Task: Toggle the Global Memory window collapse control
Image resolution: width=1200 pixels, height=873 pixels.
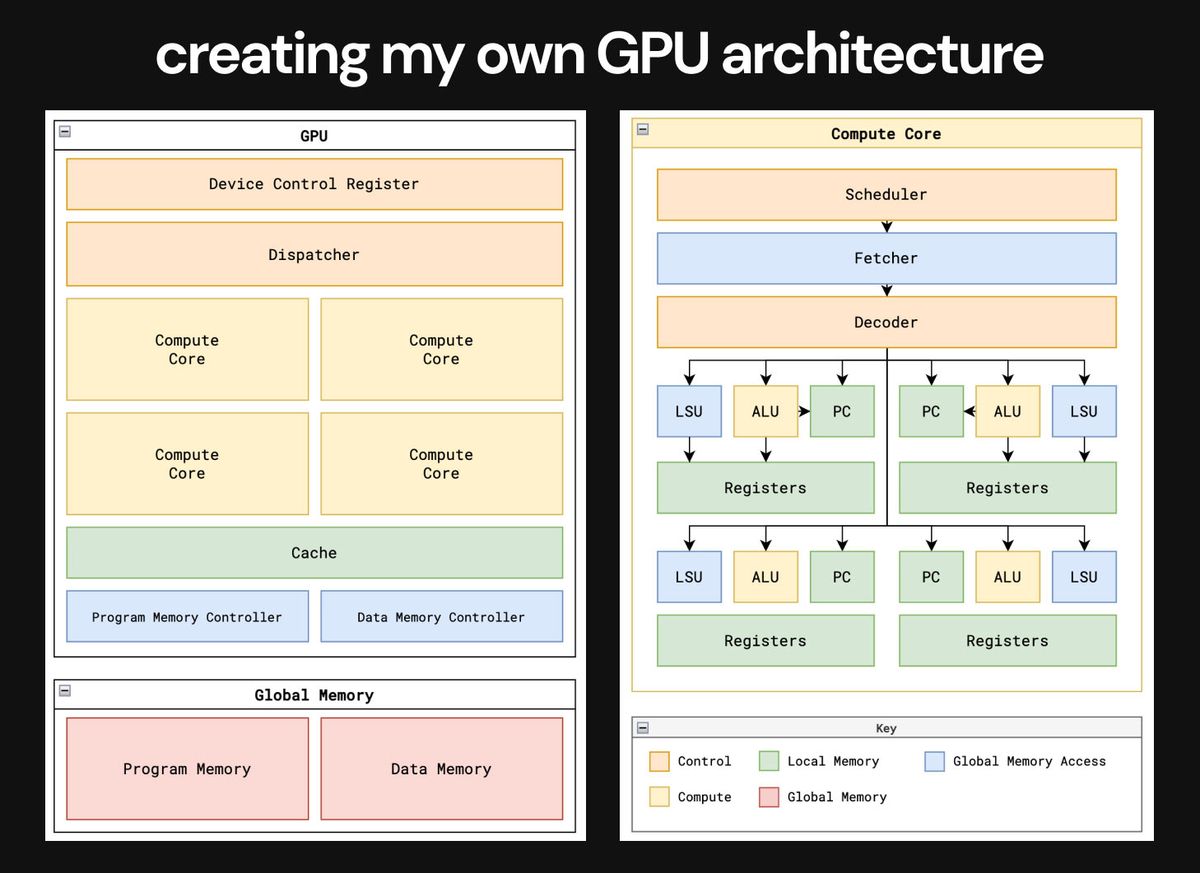Action: [x=64, y=690]
